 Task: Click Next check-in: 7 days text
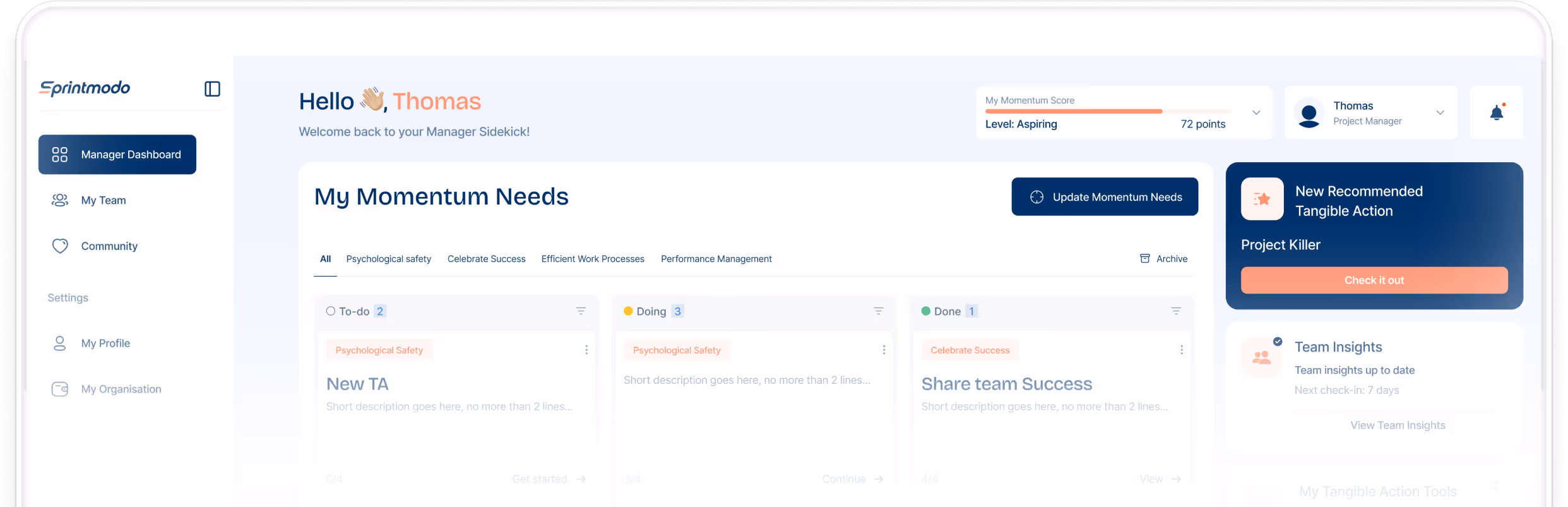(x=1347, y=390)
